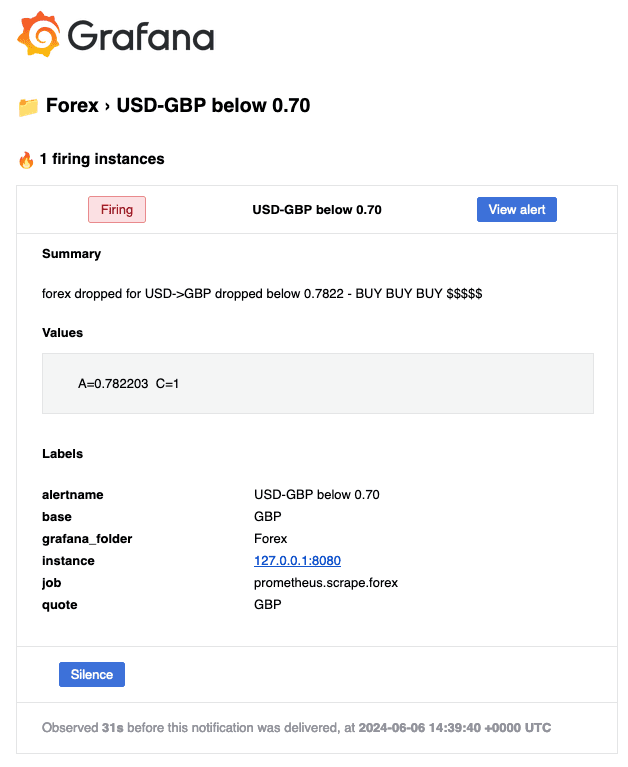
Task: Click the prometheus.scrape.forex job value
Action: coord(326,583)
